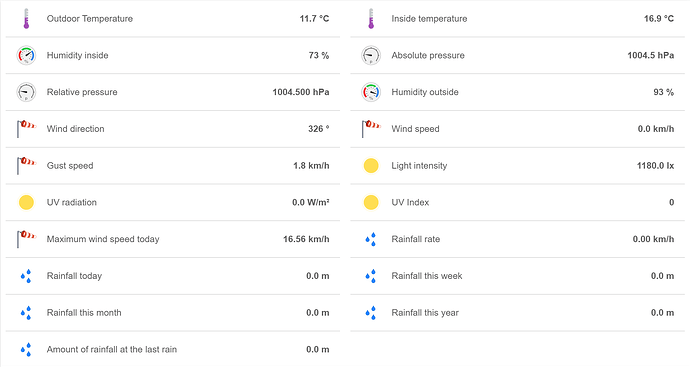Select the Absolute pressure label
Screen dimensions: 690x367
(428, 55)
